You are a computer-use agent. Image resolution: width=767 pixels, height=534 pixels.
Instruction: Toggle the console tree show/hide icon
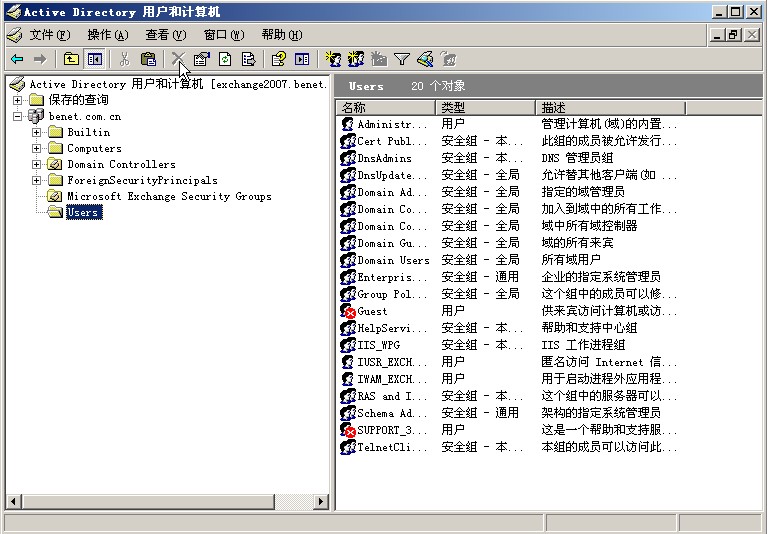[94, 60]
